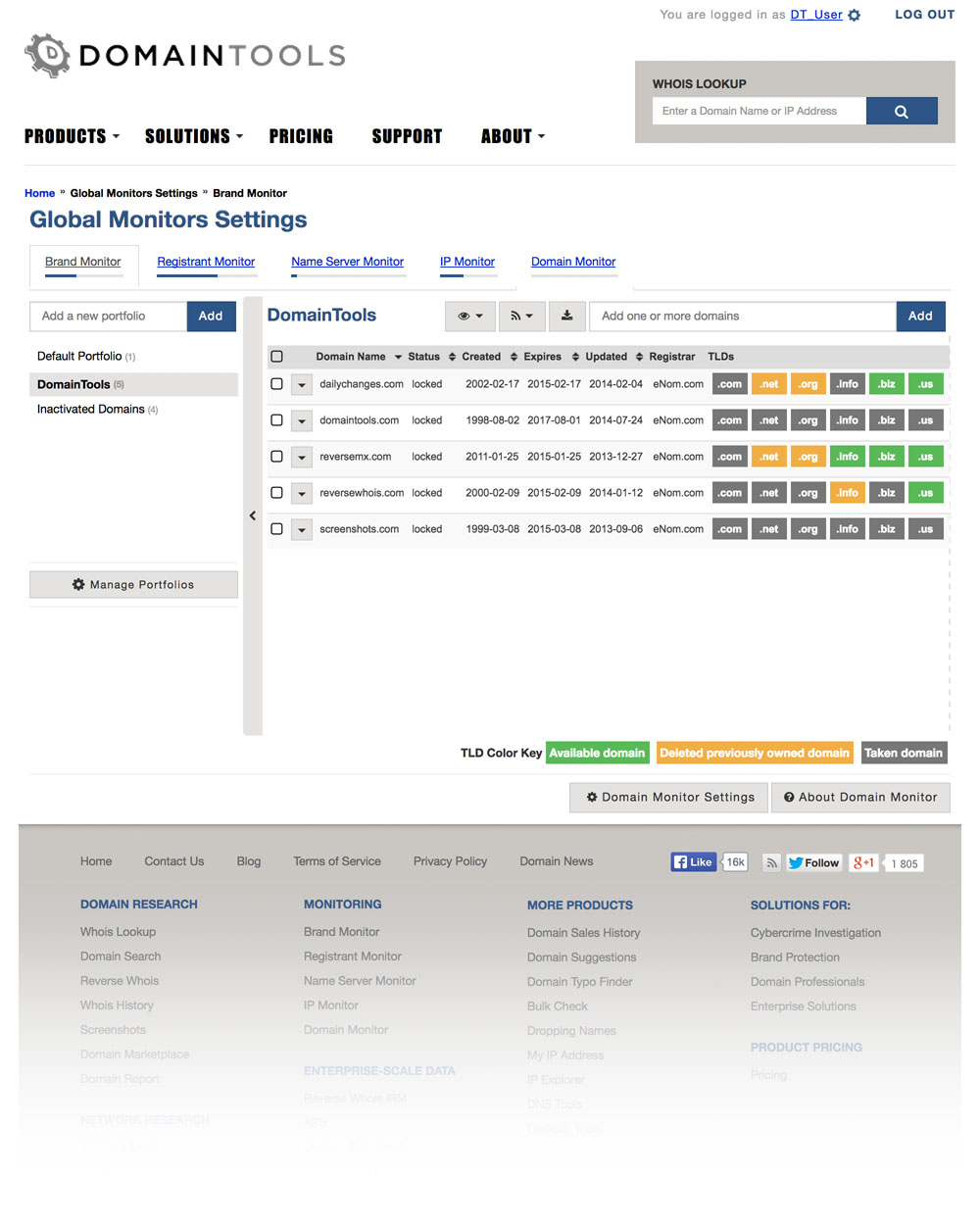The height and width of the screenshot is (1224, 980).
Task: Click the .com badge for domaintools.com
Action: tap(730, 420)
